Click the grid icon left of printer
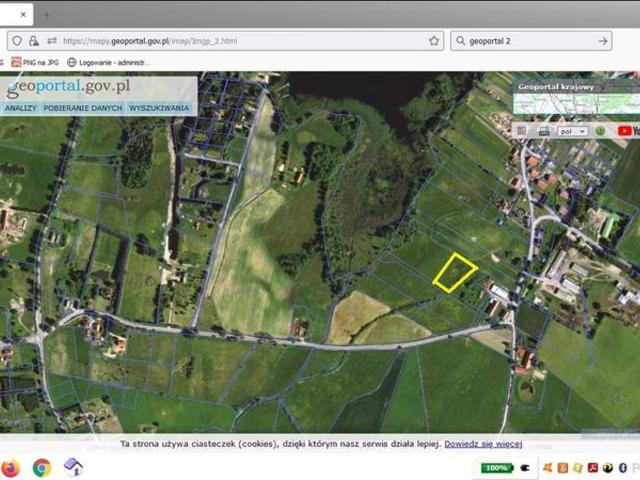The height and width of the screenshot is (480, 640). (x=521, y=131)
